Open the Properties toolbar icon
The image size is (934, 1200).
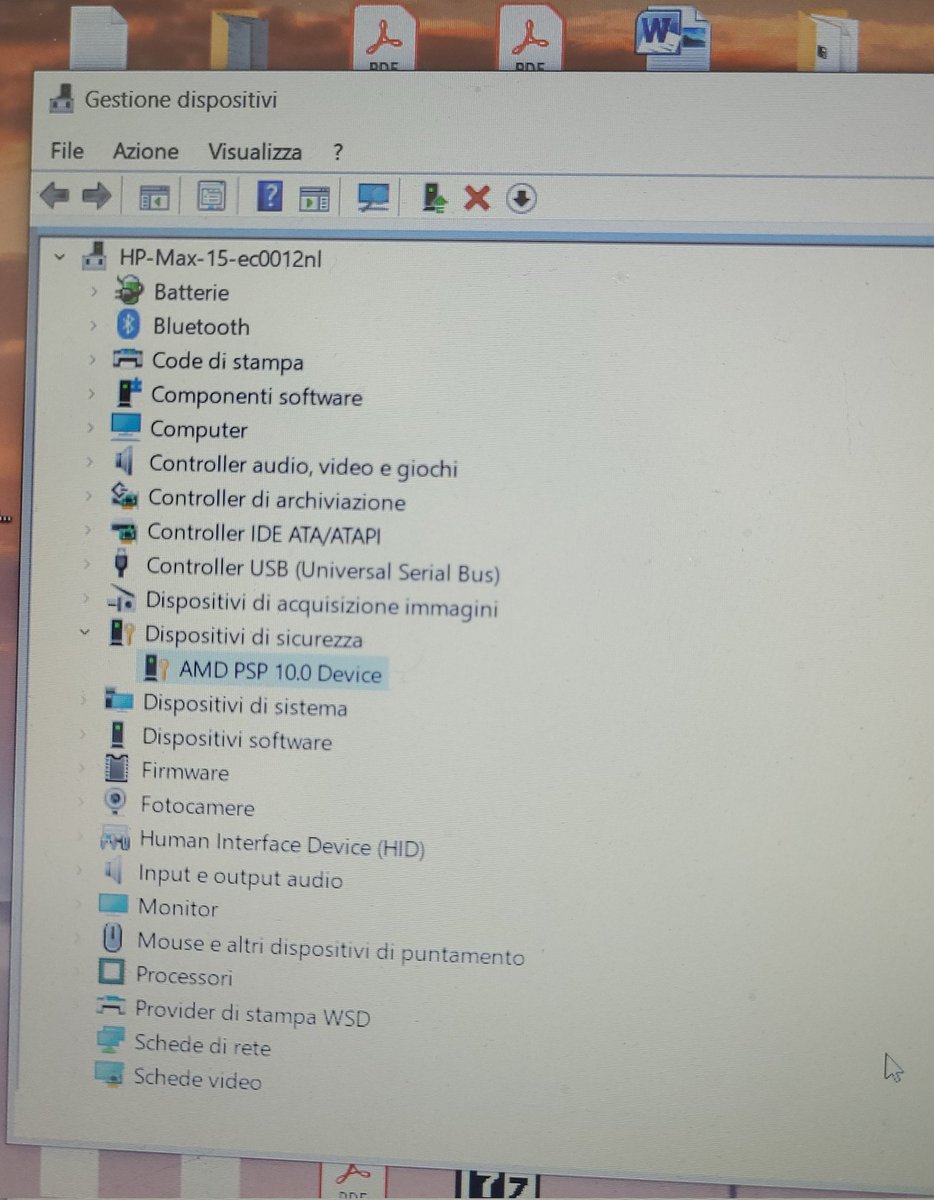point(211,197)
